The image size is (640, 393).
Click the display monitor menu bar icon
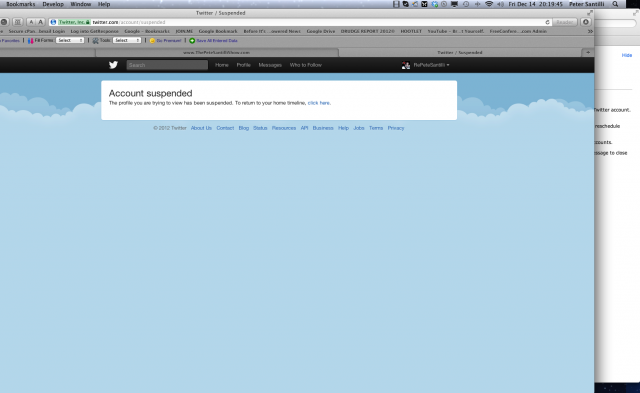[x=454, y=4]
